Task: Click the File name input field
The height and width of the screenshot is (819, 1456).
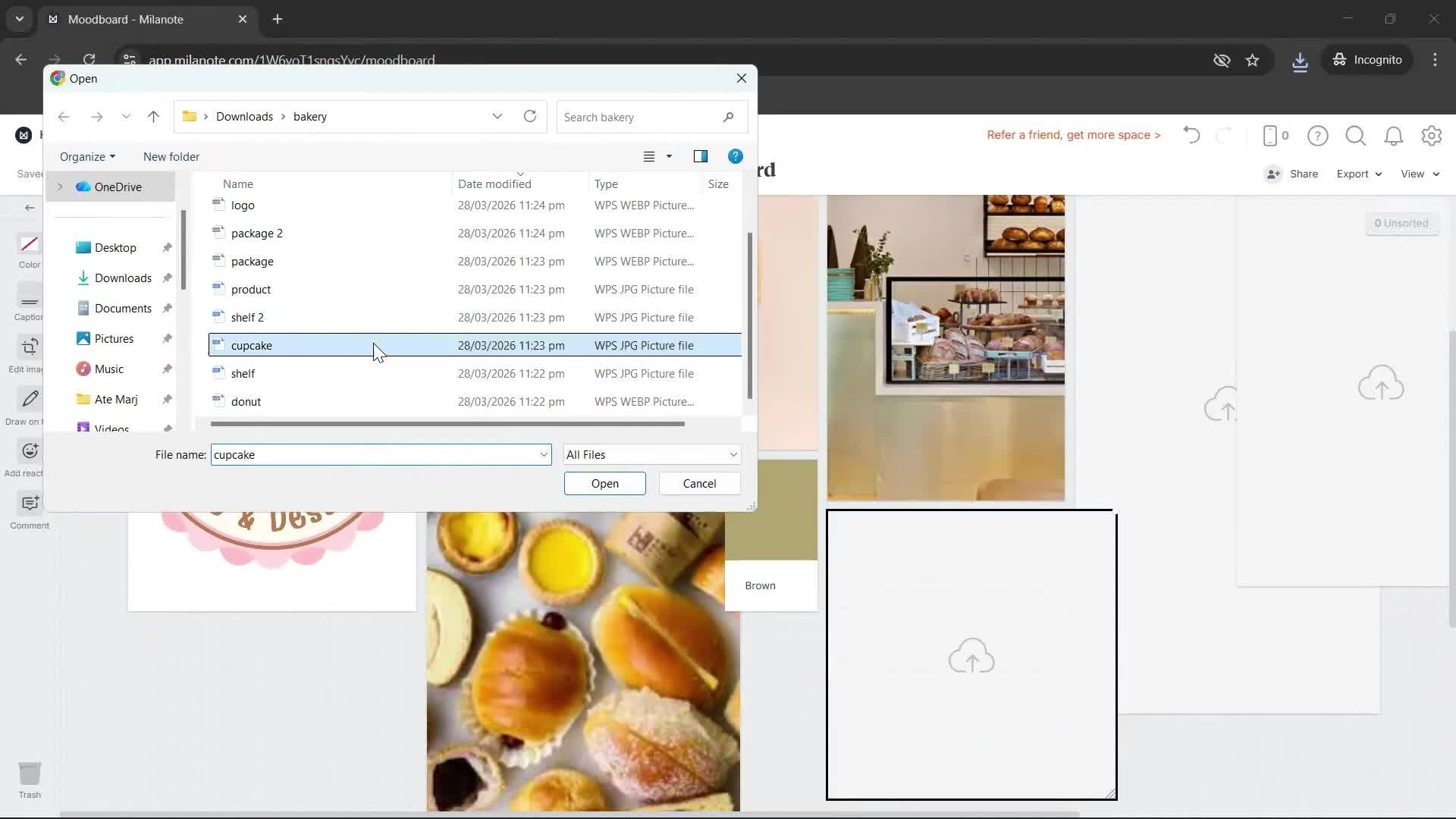Action: [x=375, y=455]
